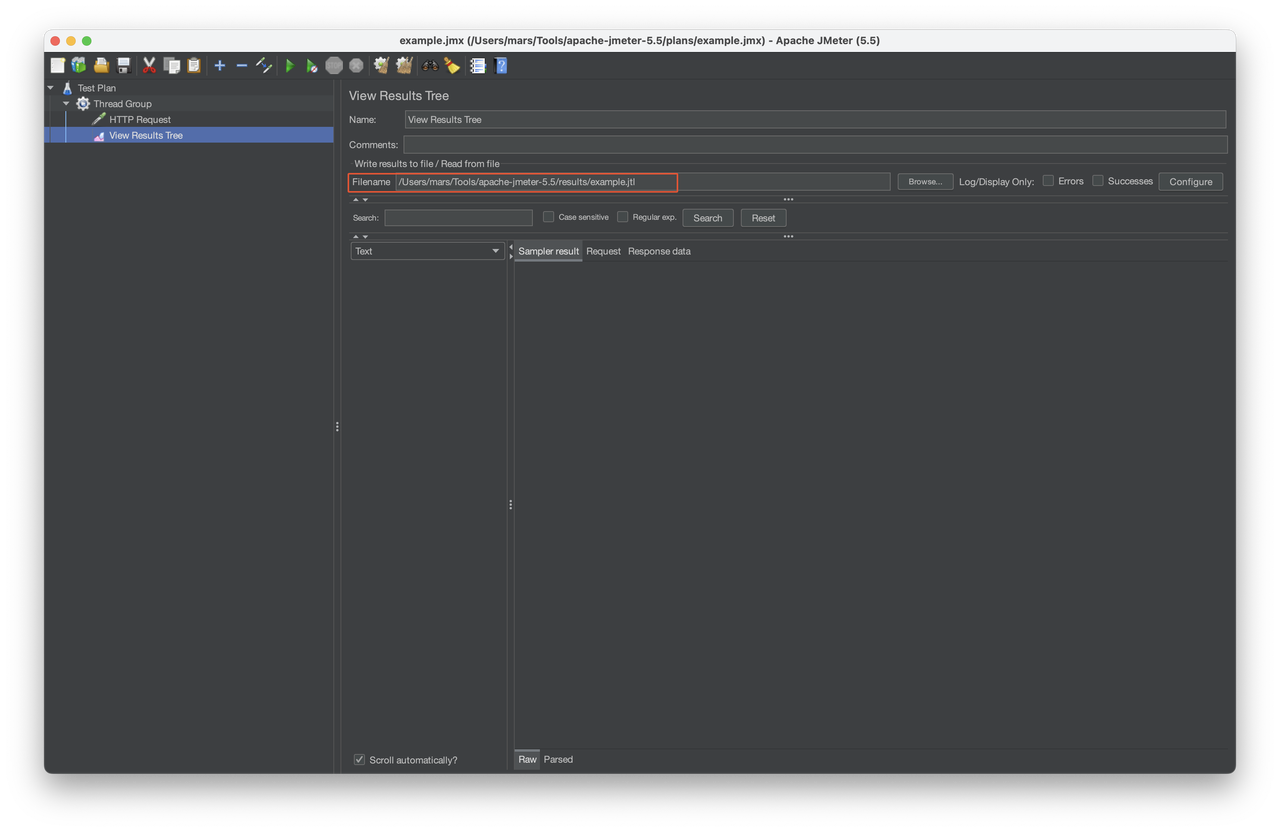Select the Parsed tab
Screen dimensions: 1280x832
coord(558,760)
